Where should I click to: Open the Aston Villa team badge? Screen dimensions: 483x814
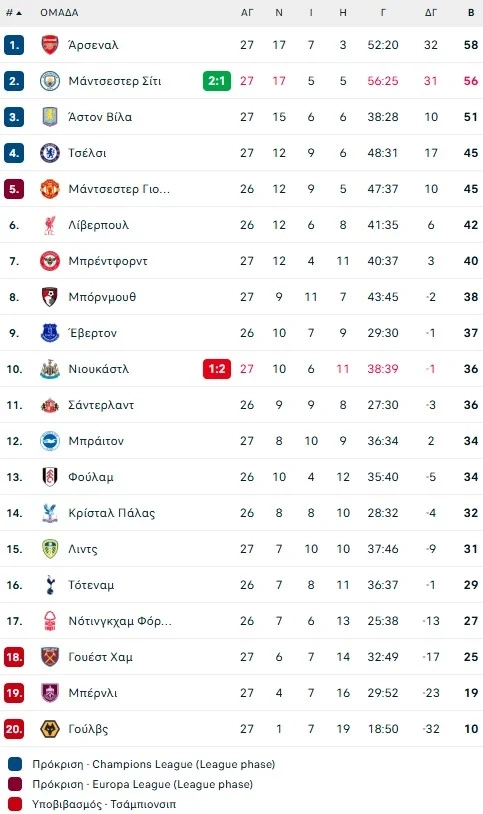click(50, 117)
